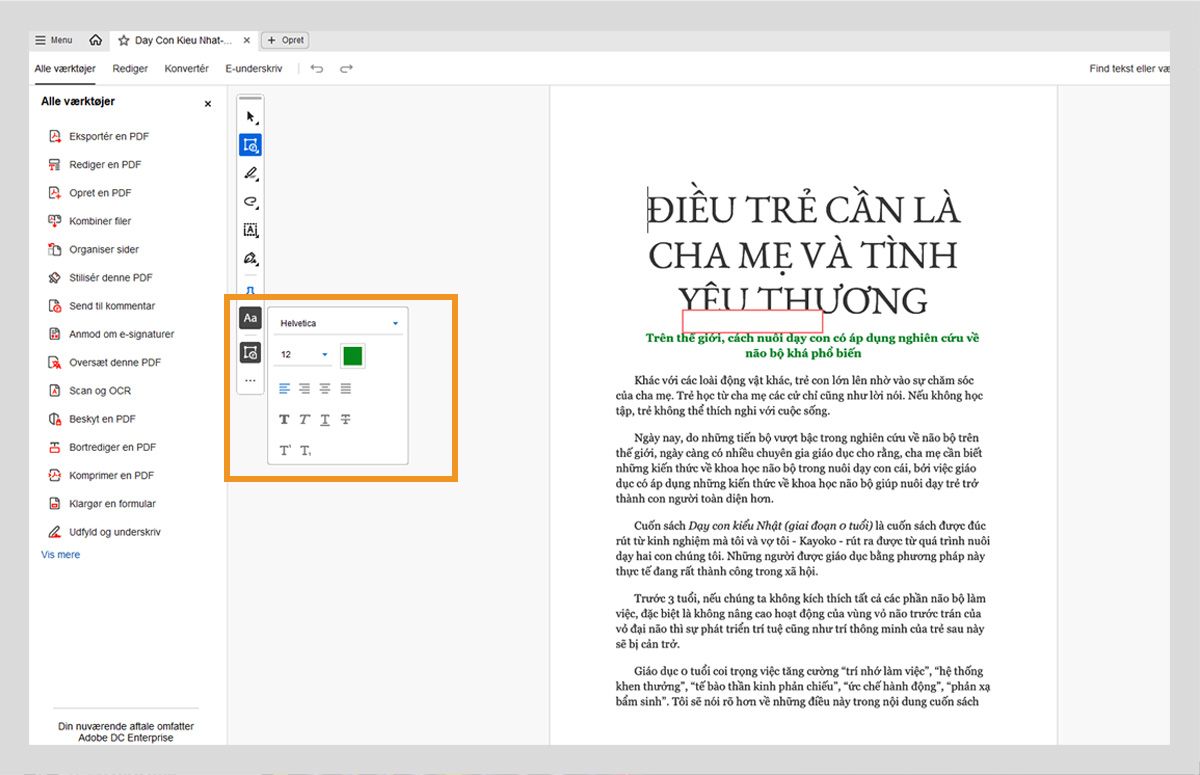The width and height of the screenshot is (1200, 775).
Task: Toggle underline text formatting
Action: (325, 420)
